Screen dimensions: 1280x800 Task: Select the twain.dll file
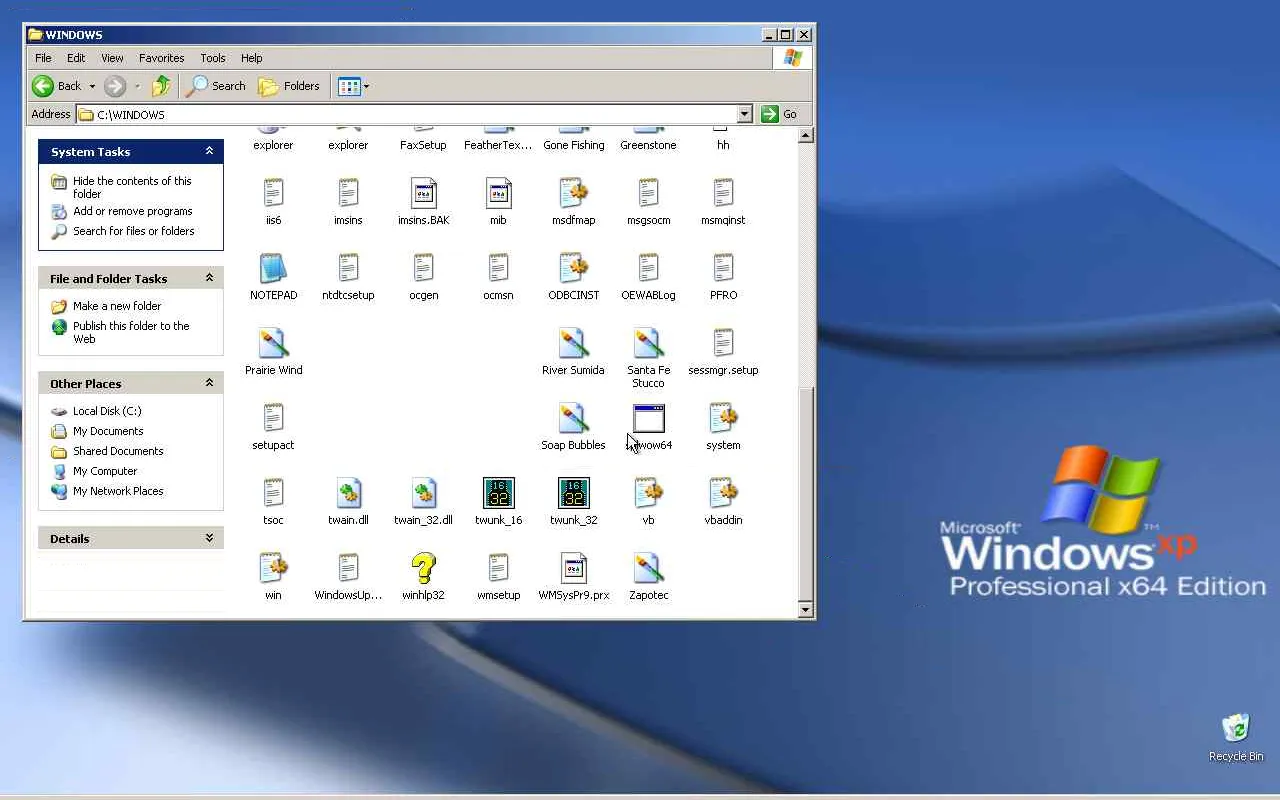(348, 493)
